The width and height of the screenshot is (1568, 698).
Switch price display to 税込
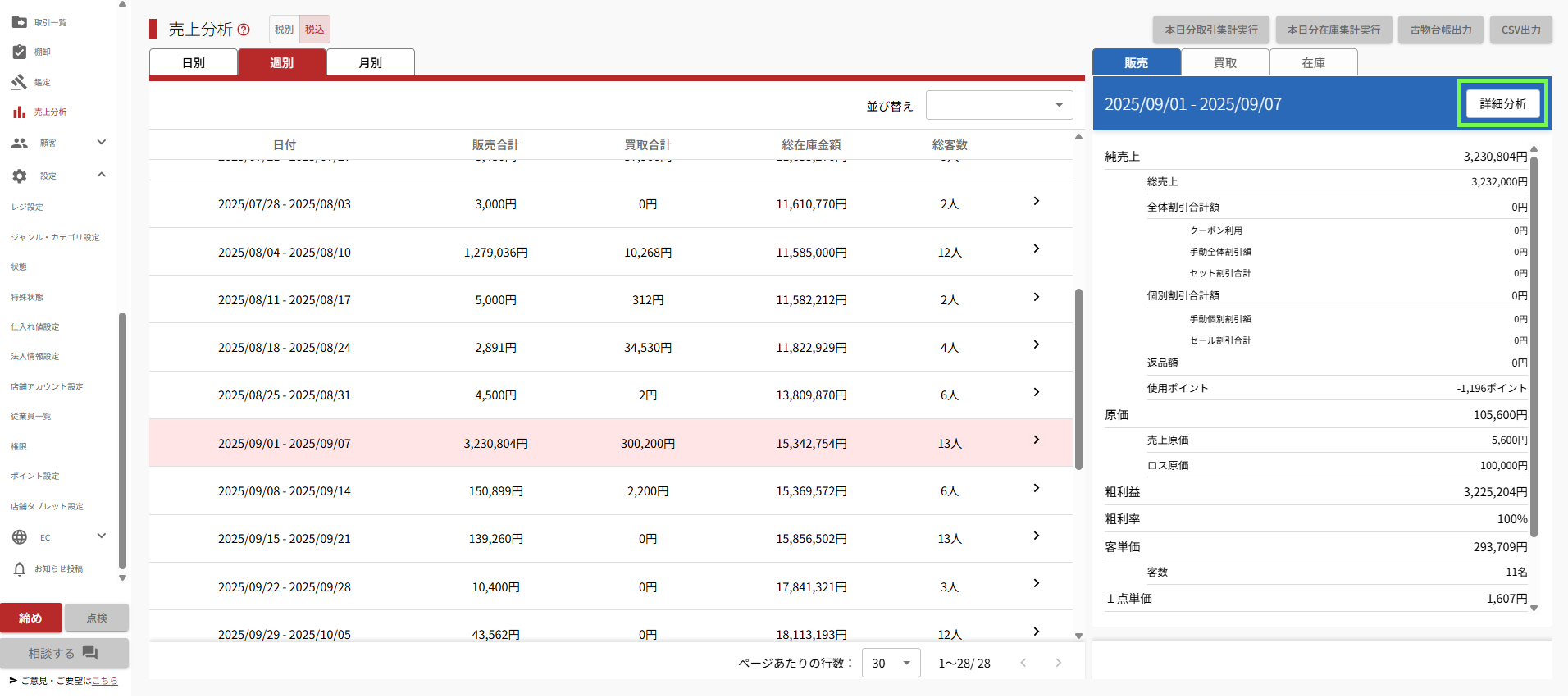[x=315, y=30]
